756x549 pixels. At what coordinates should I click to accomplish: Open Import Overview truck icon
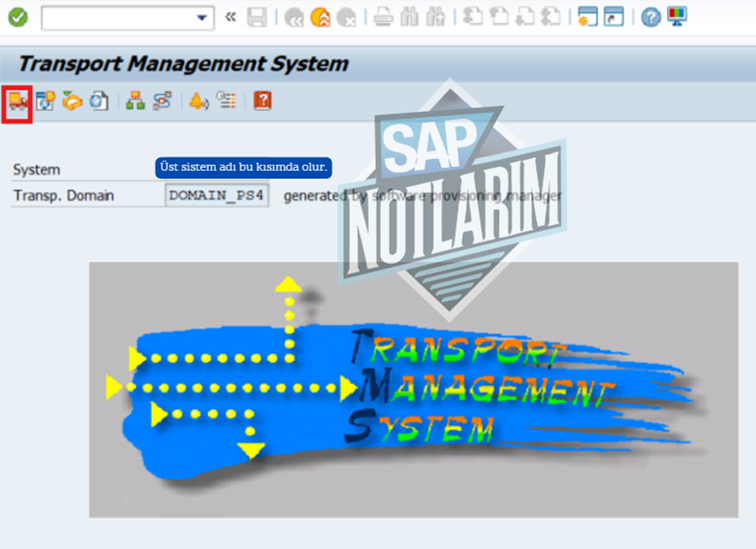(x=18, y=102)
